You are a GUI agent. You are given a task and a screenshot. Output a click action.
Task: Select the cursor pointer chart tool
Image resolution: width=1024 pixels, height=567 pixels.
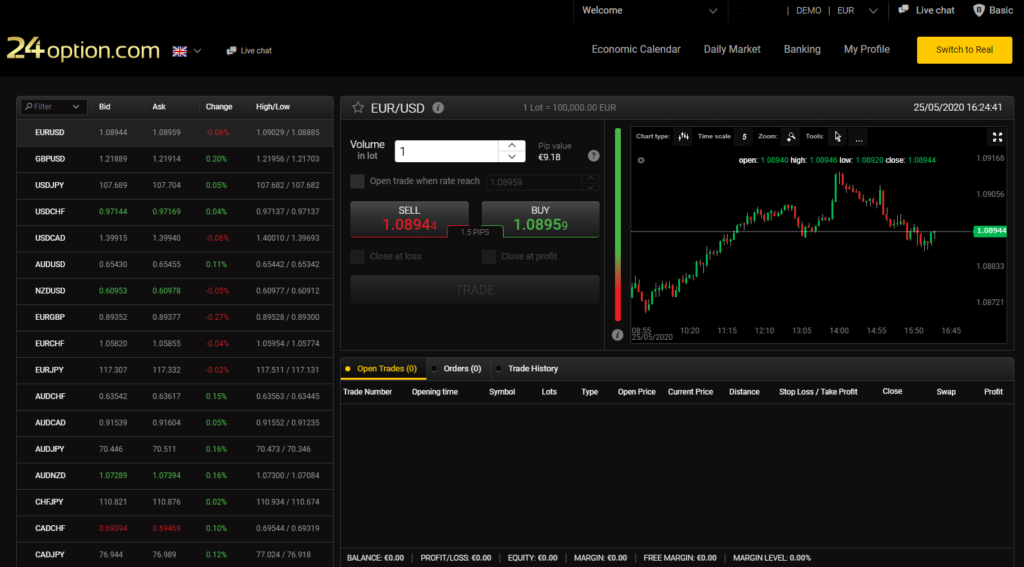(838, 137)
